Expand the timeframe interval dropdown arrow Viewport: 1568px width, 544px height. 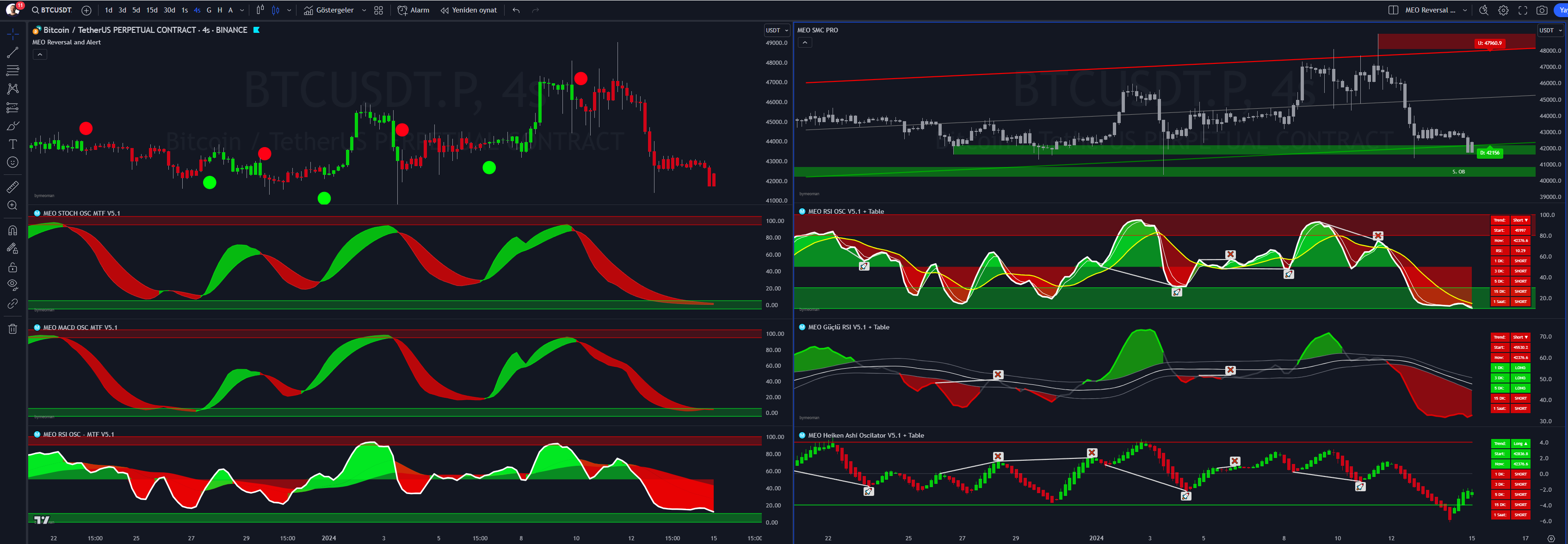coord(241,10)
